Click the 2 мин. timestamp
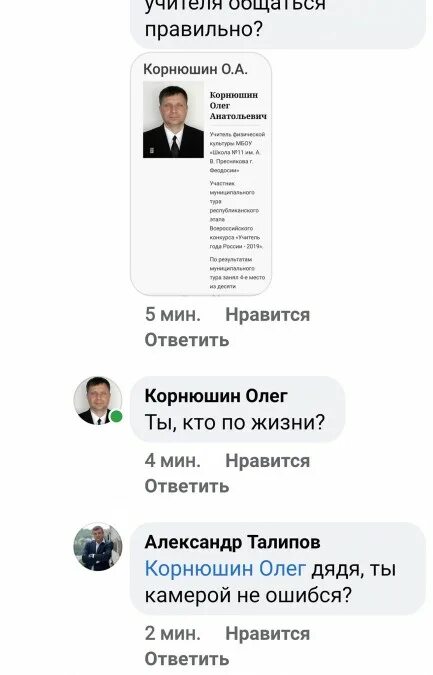 (x=173, y=634)
